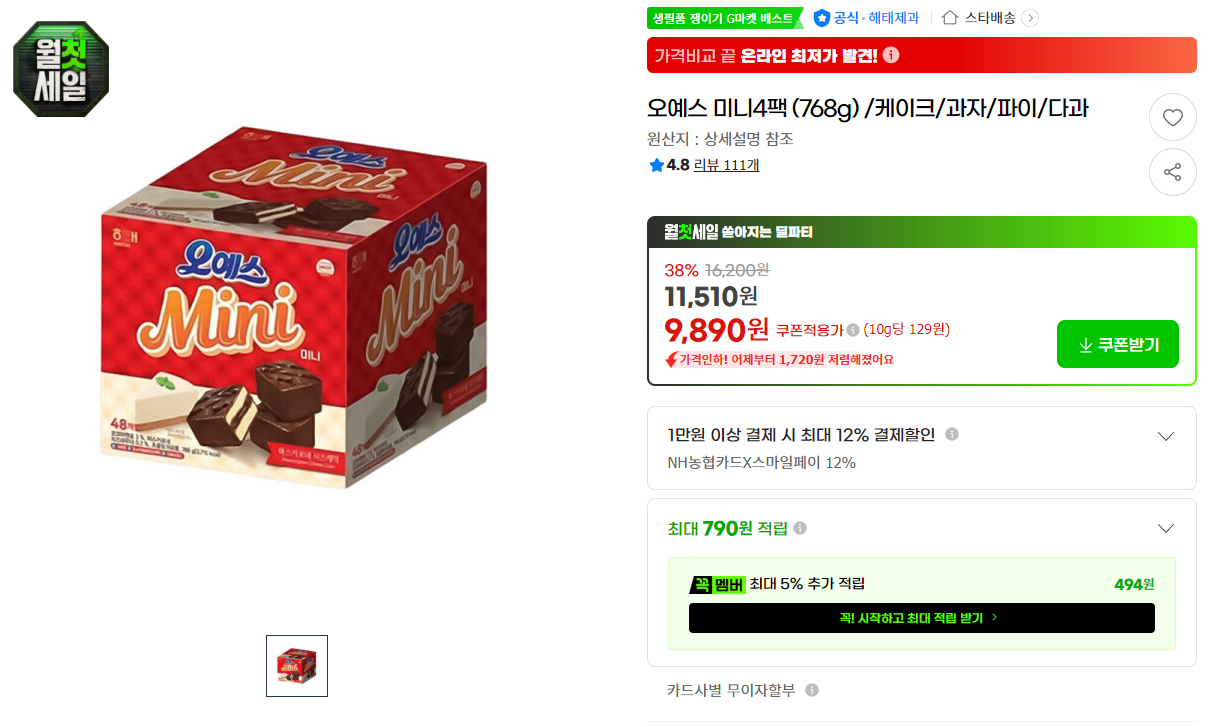The height and width of the screenshot is (727, 1212).
Task: Click info icon beside 최대 790원 적립
Action: (x=800, y=528)
